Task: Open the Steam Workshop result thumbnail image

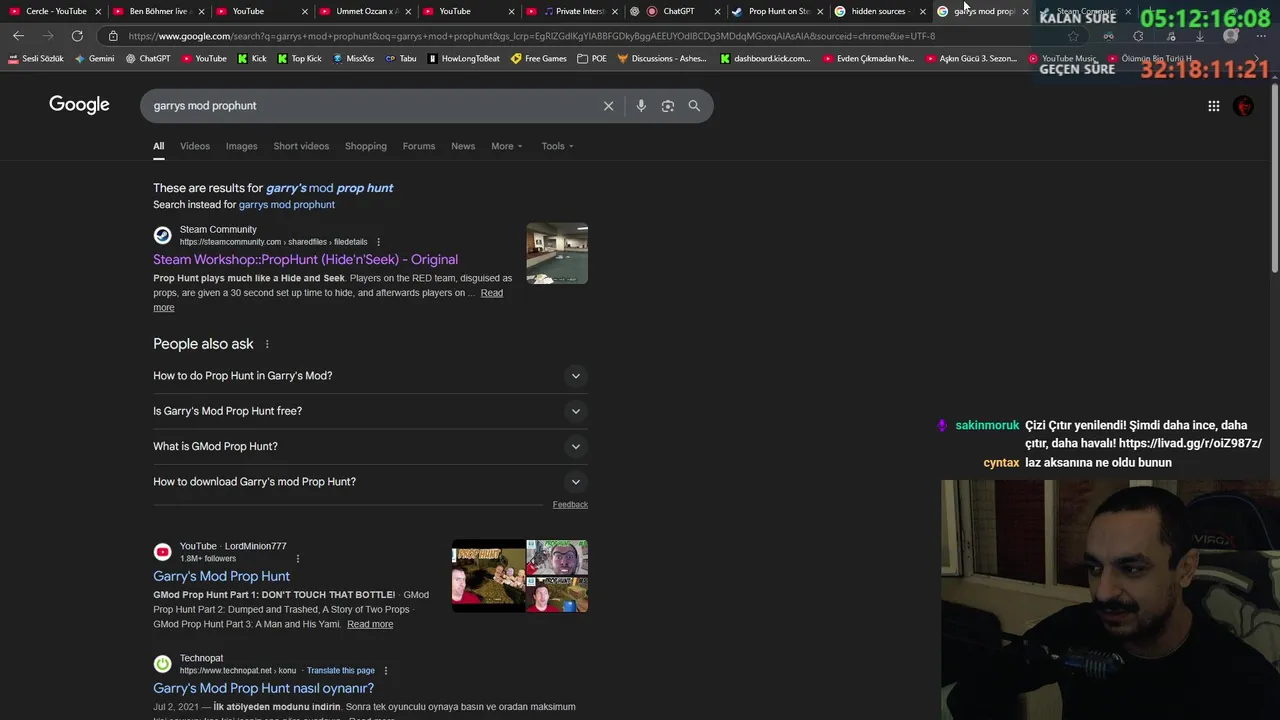Action: [557, 253]
